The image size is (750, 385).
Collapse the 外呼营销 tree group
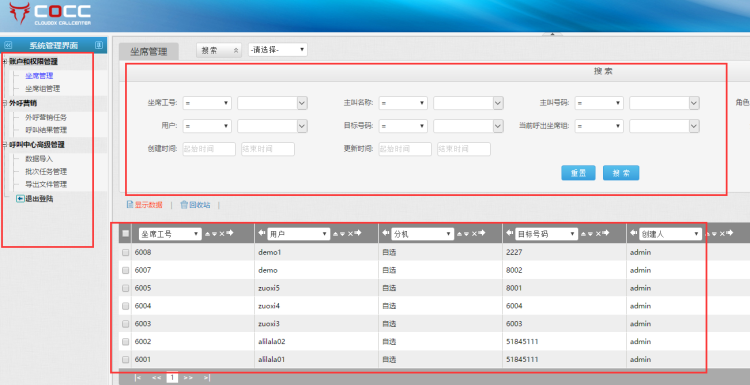(x=5, y=103)
